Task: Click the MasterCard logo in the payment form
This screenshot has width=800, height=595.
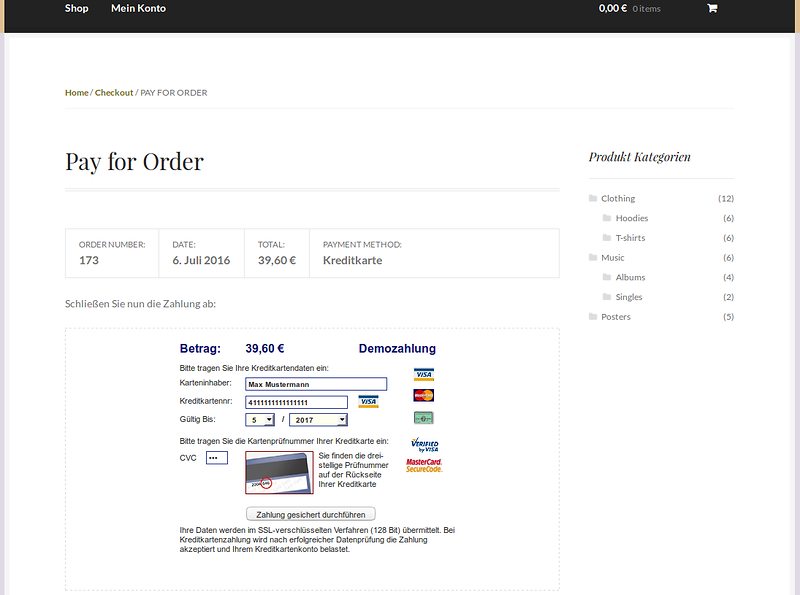Action: 423,395
